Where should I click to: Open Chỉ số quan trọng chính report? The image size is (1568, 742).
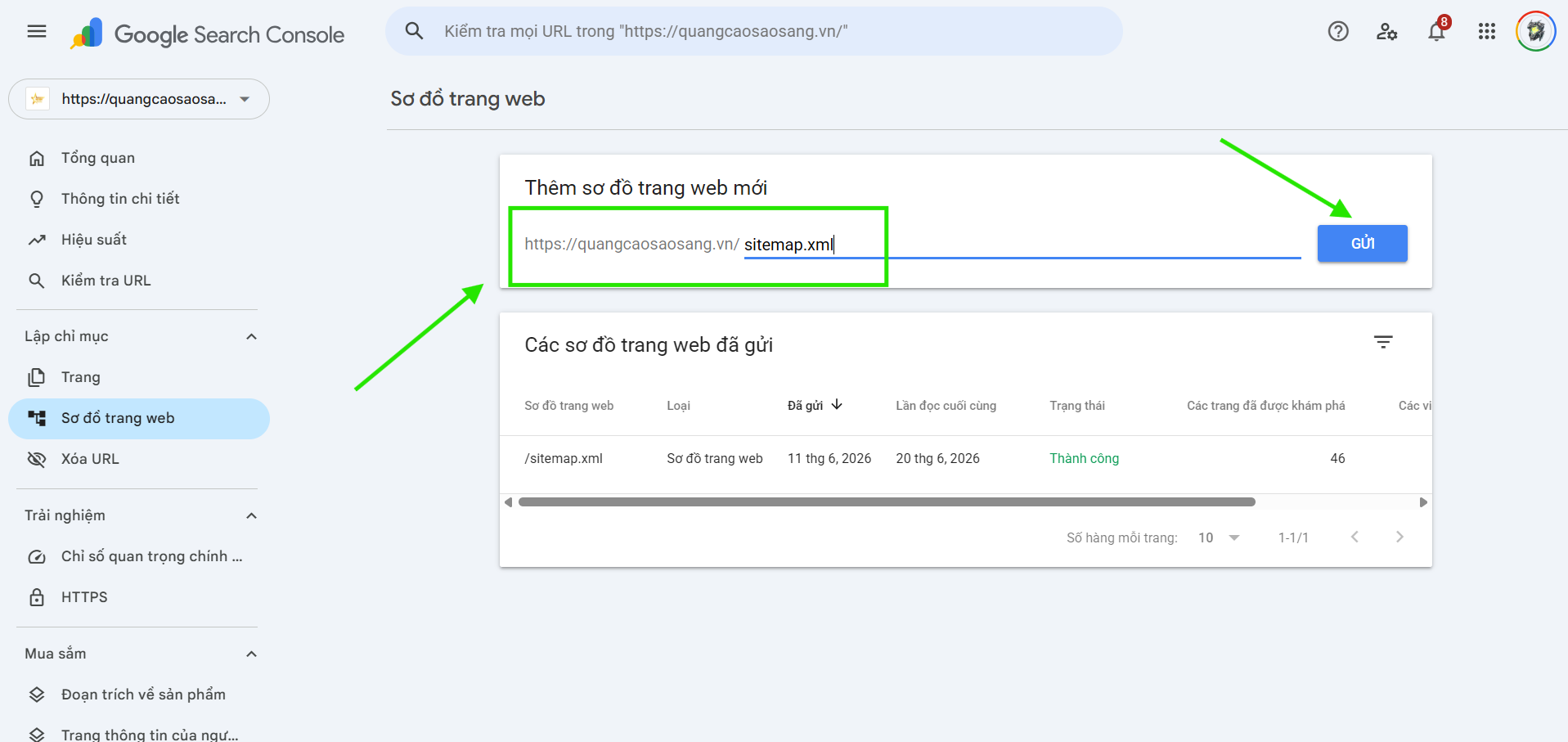pos(139,556)
